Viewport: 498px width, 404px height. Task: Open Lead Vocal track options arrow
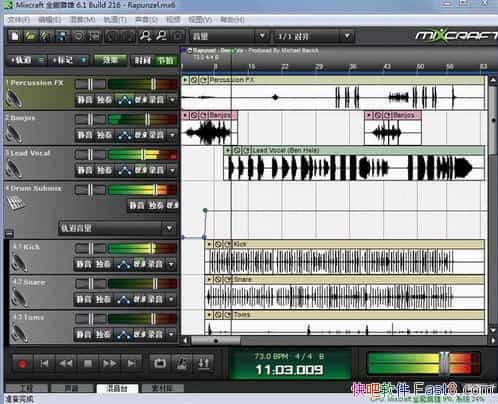tap(172, 170)
